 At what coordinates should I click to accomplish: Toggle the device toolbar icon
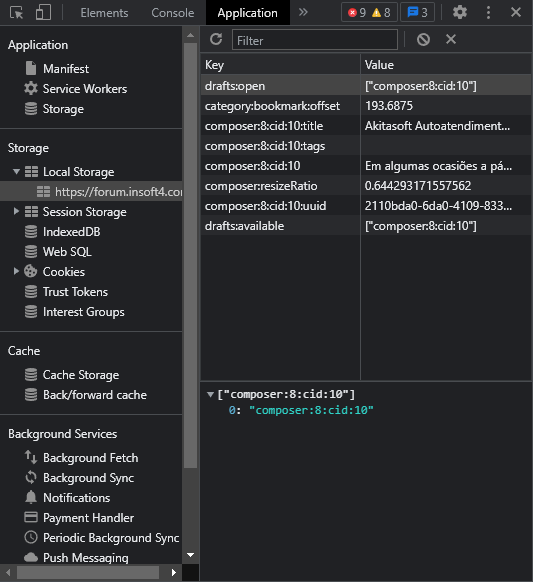(43, 13)
